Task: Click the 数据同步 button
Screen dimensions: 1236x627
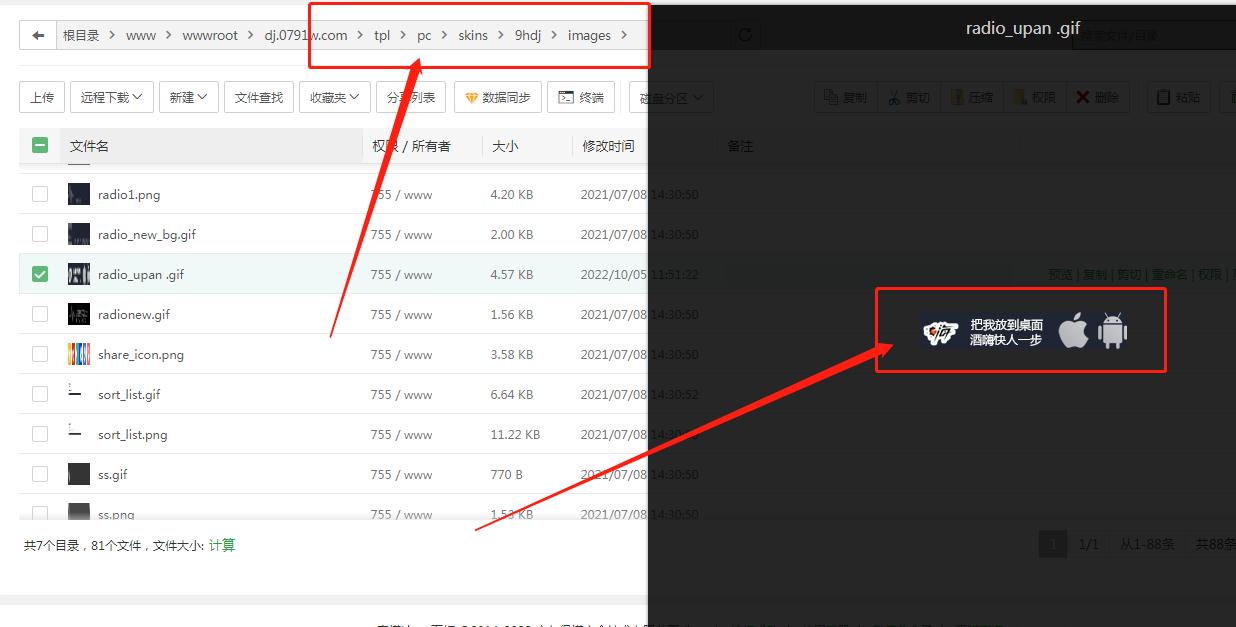Action: [498, 97]
